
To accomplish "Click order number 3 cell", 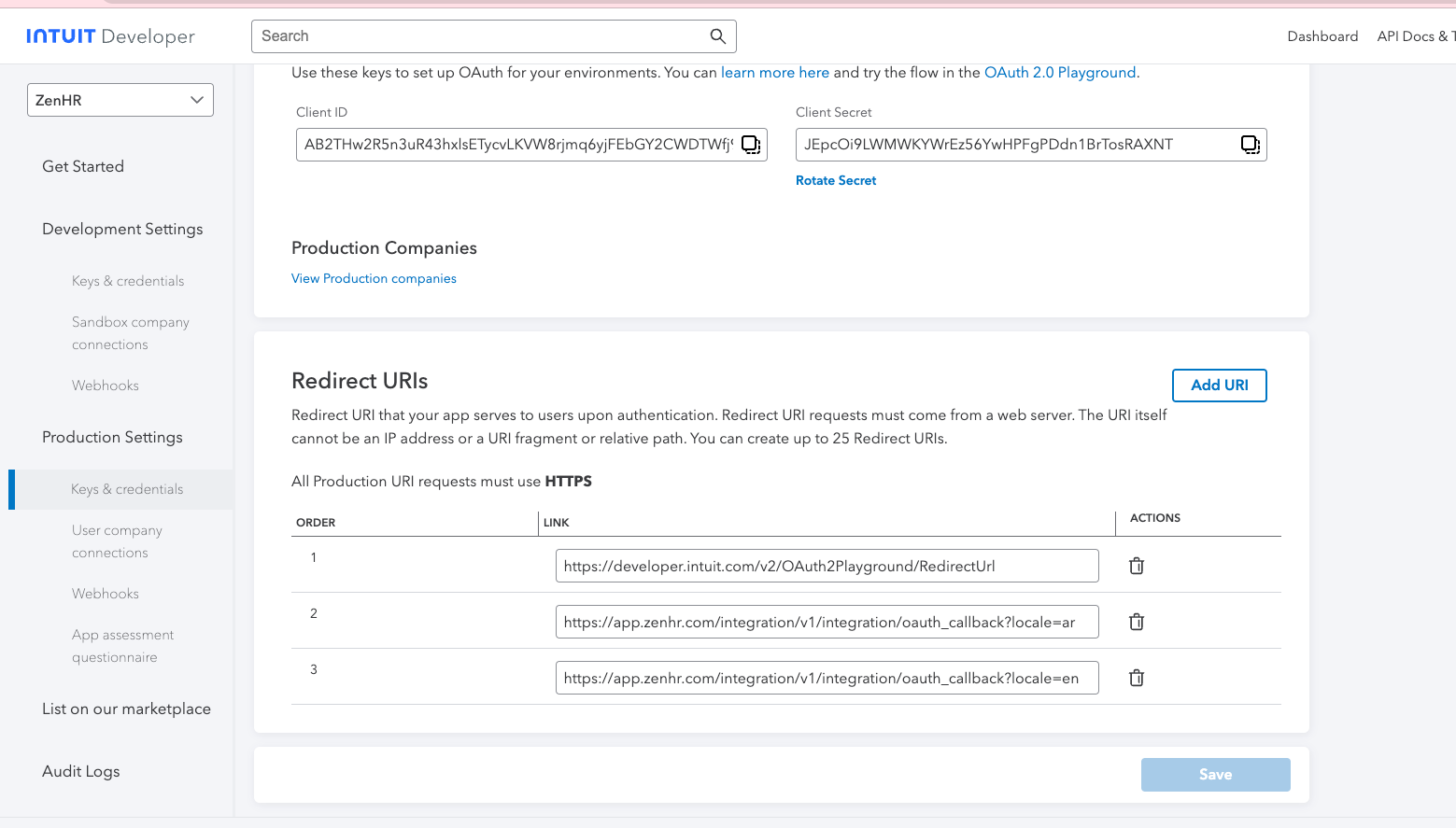I will point(314,669).
